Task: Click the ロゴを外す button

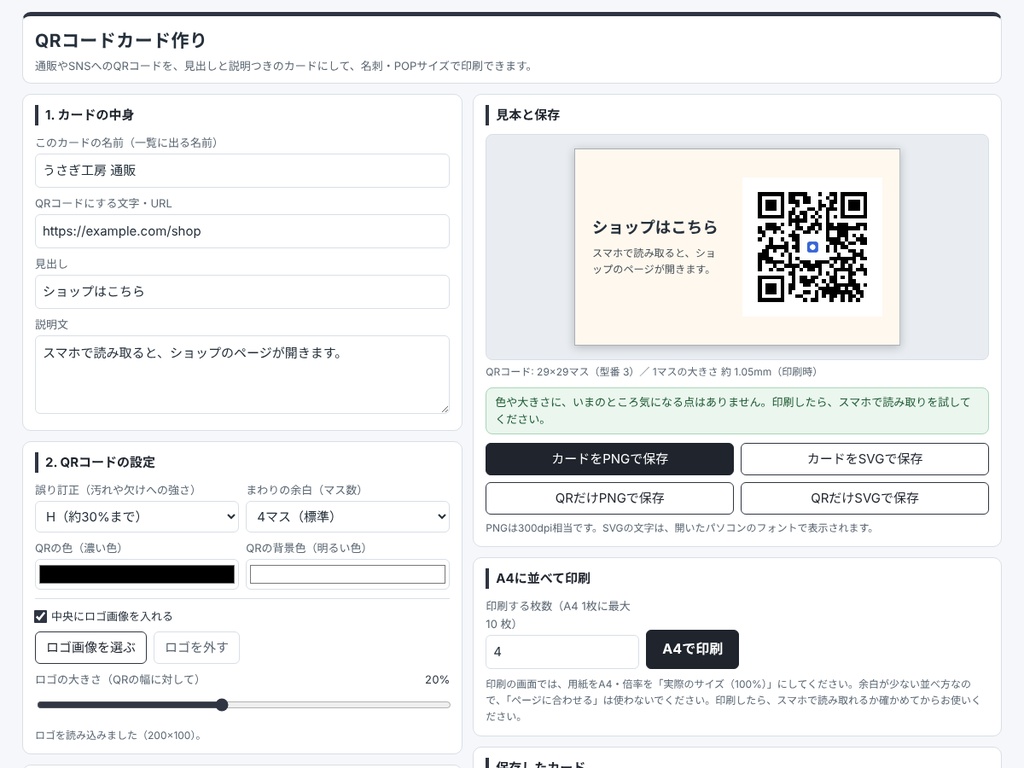Action: tap(197, 647)
